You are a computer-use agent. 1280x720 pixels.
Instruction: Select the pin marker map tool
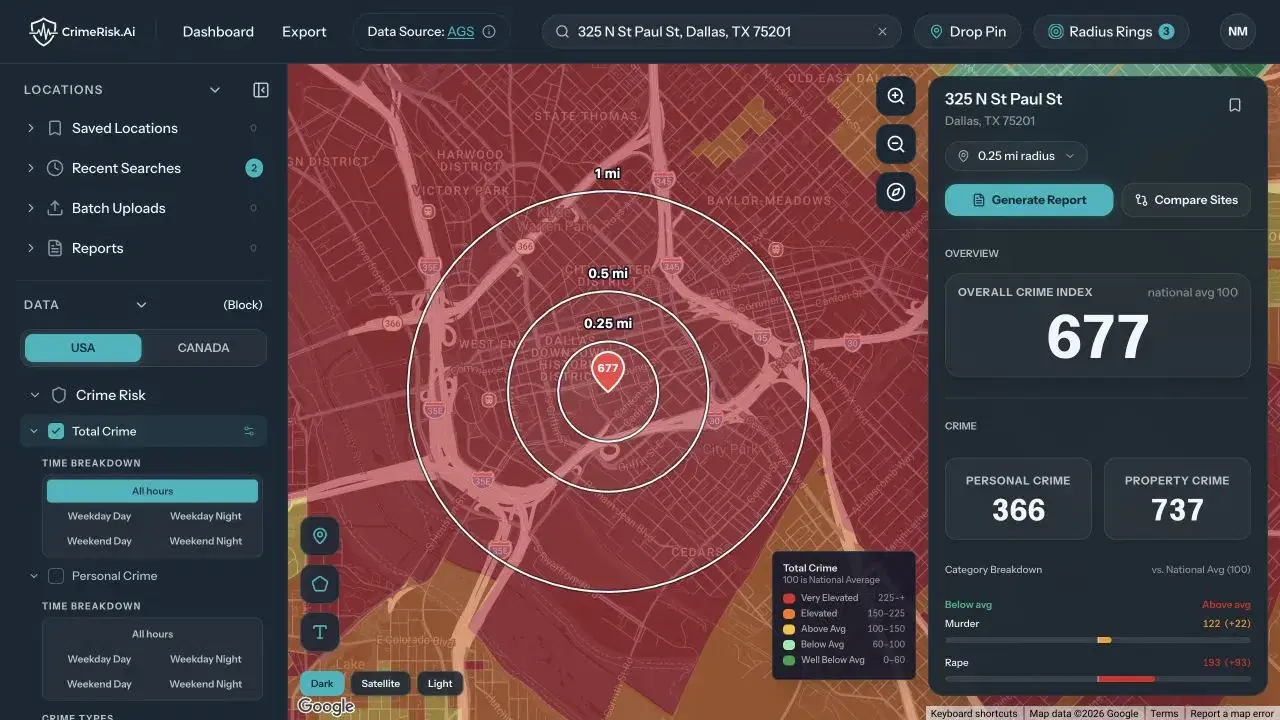click(x=320, y=536)
